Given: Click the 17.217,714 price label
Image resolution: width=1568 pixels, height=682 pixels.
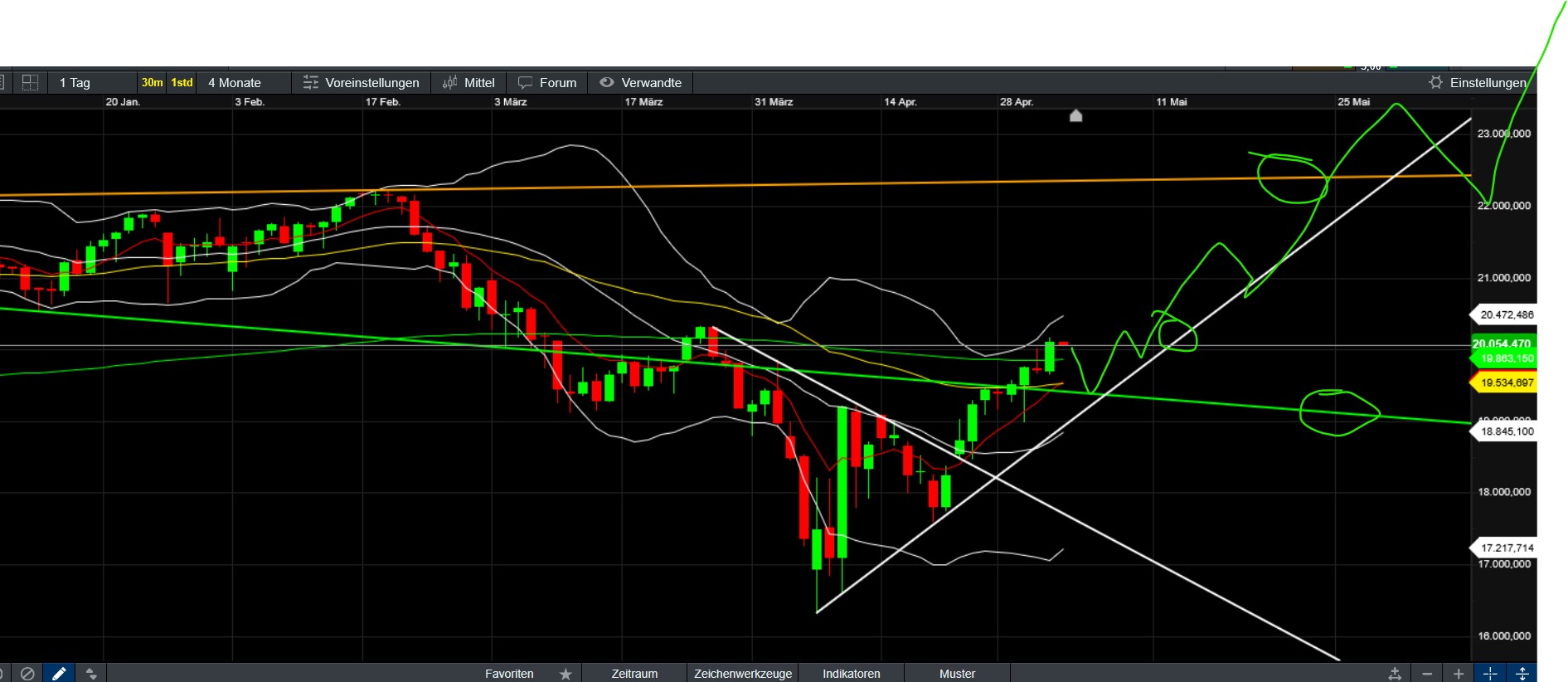Looking at the screenshot, I should (1503, 548).
